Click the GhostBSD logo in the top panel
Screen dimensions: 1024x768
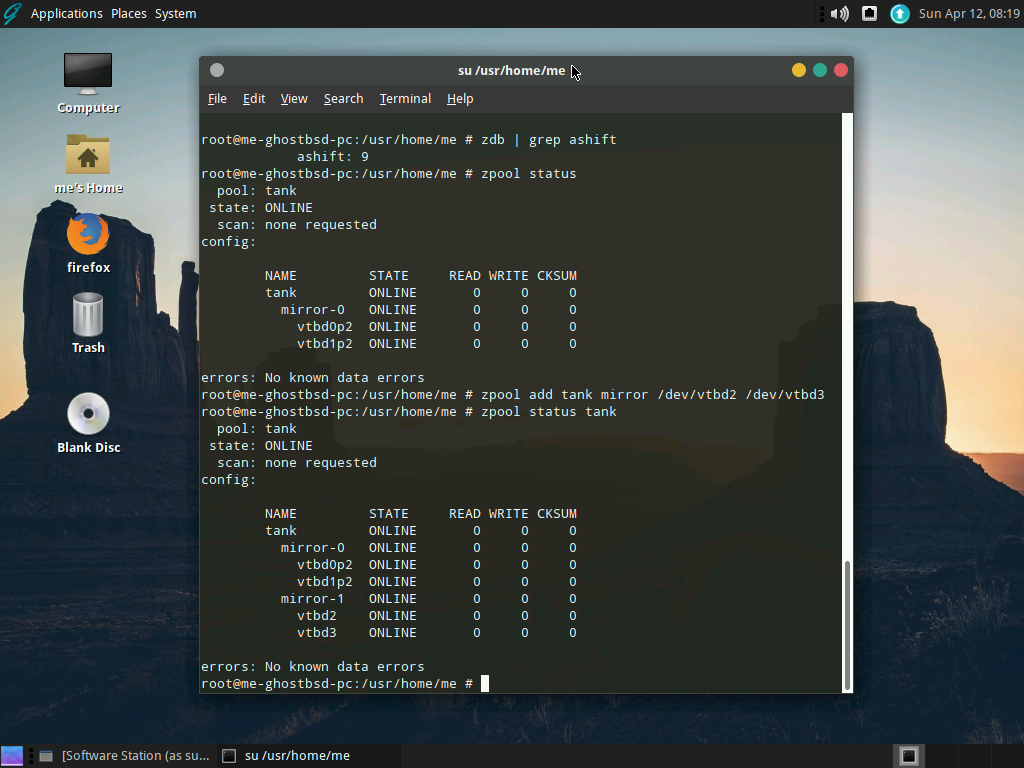12,13
